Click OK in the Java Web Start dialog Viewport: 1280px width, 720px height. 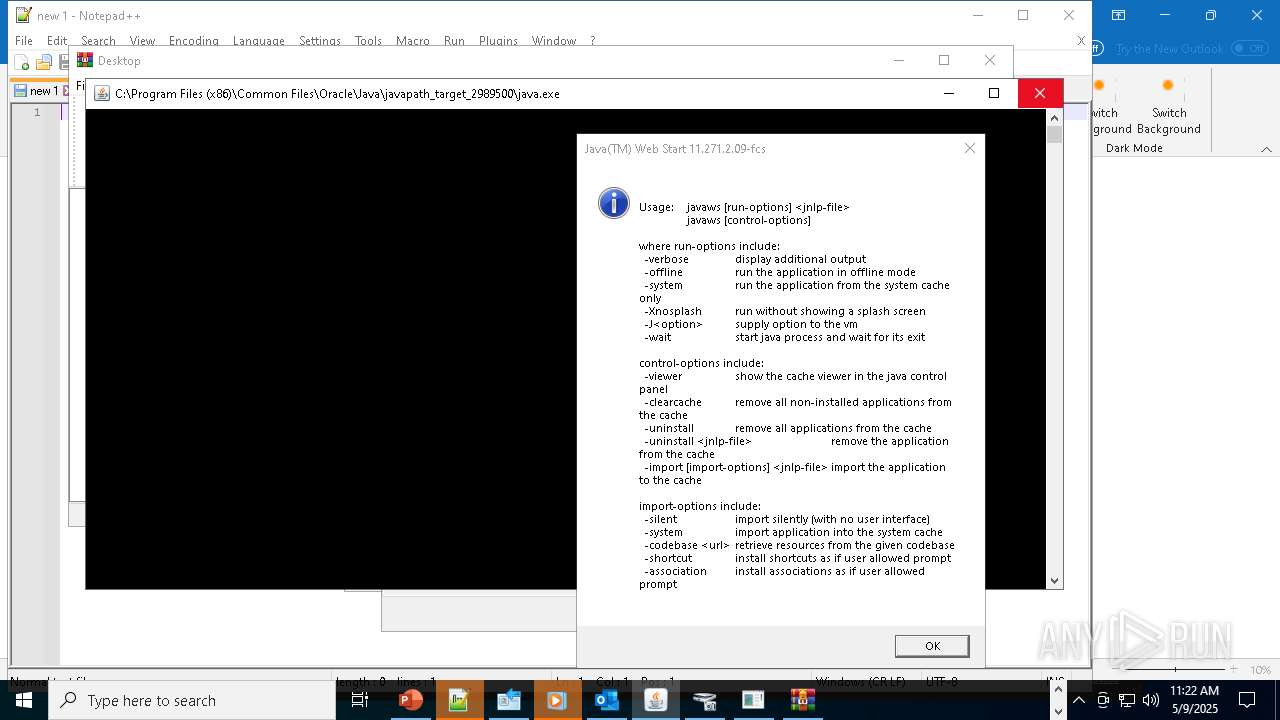[931, 646]
